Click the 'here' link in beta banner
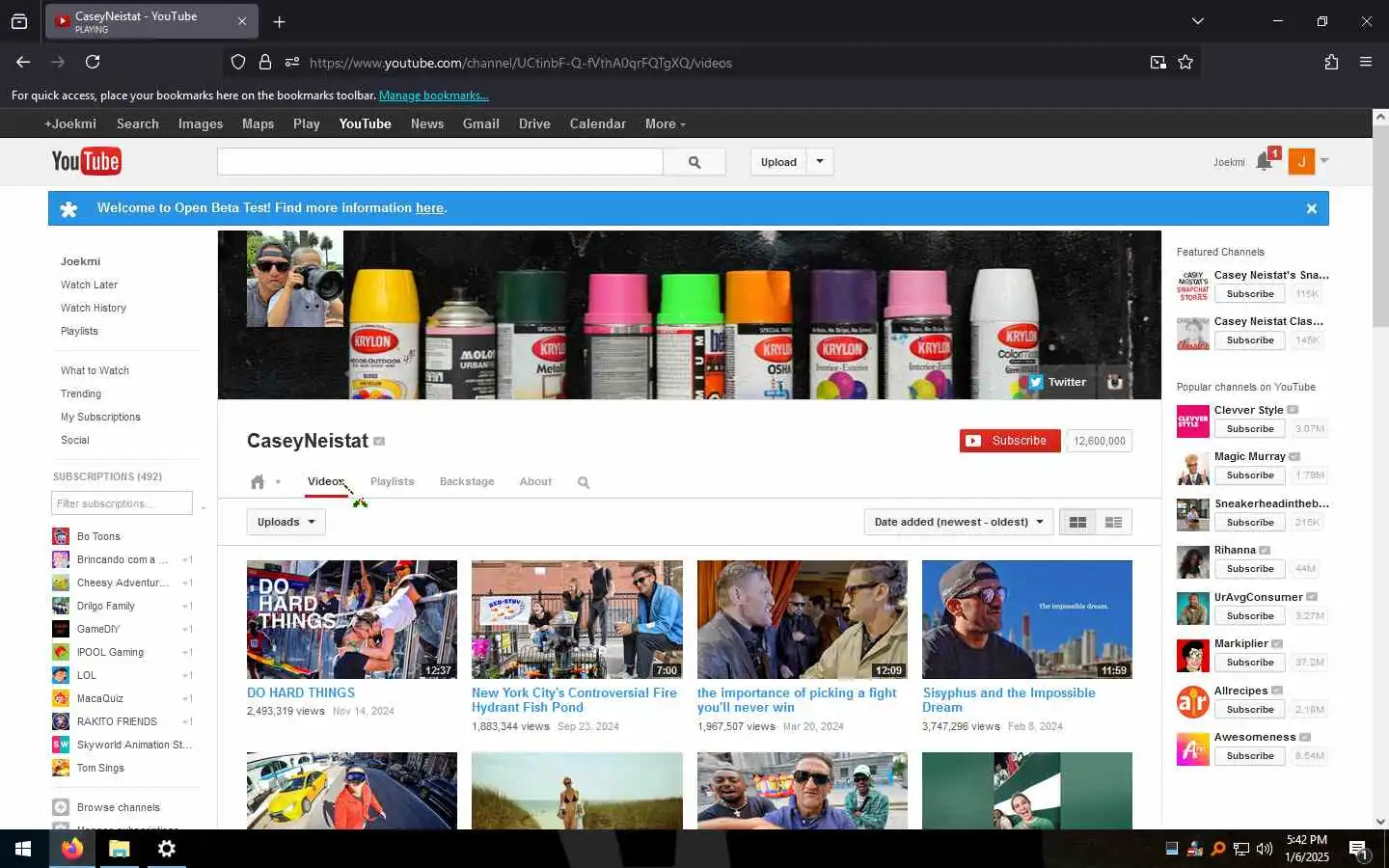Viewport: 1389px width, 868px height. point(429,207)
